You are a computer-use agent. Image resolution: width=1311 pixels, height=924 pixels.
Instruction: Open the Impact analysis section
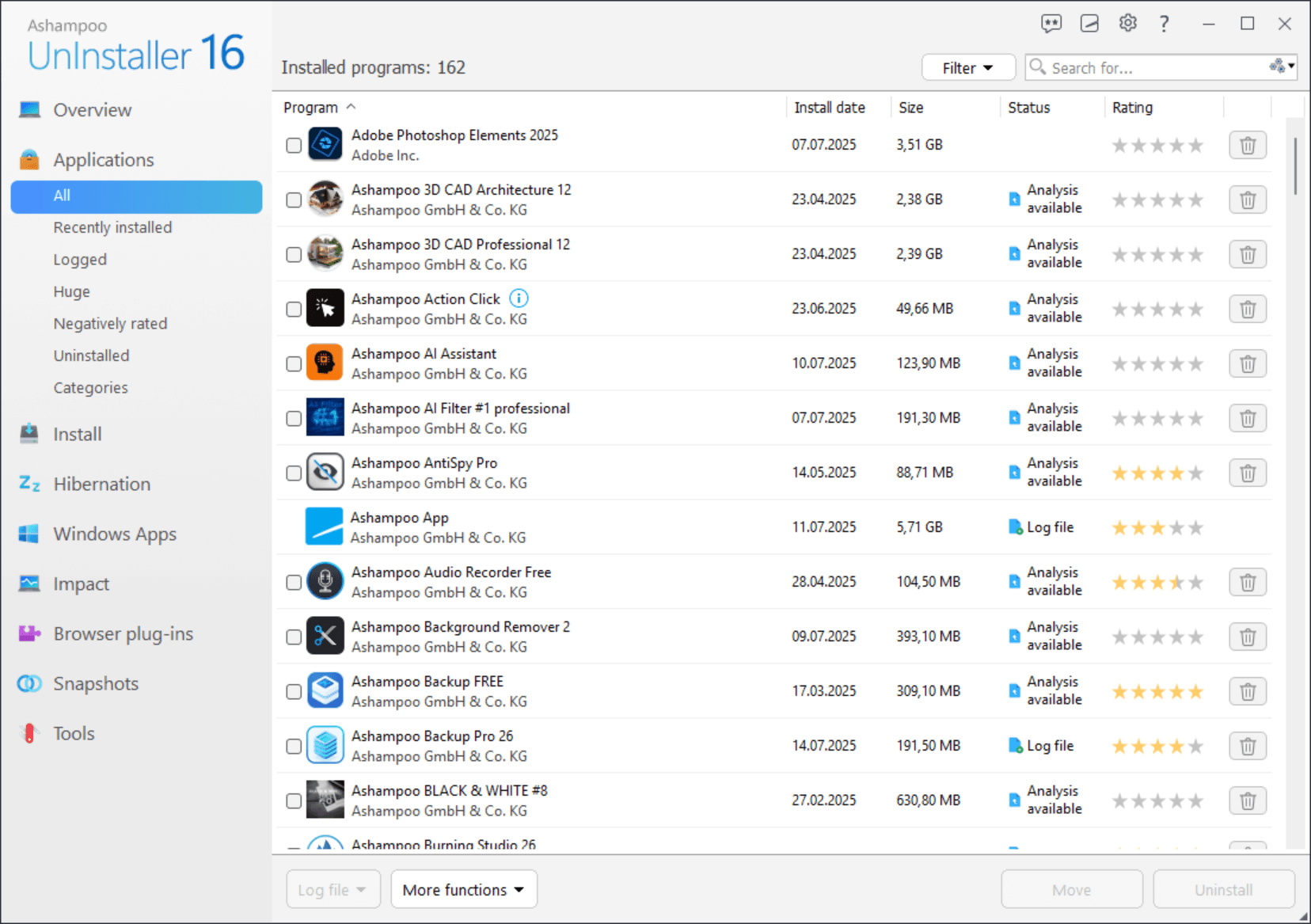(82, 584)
